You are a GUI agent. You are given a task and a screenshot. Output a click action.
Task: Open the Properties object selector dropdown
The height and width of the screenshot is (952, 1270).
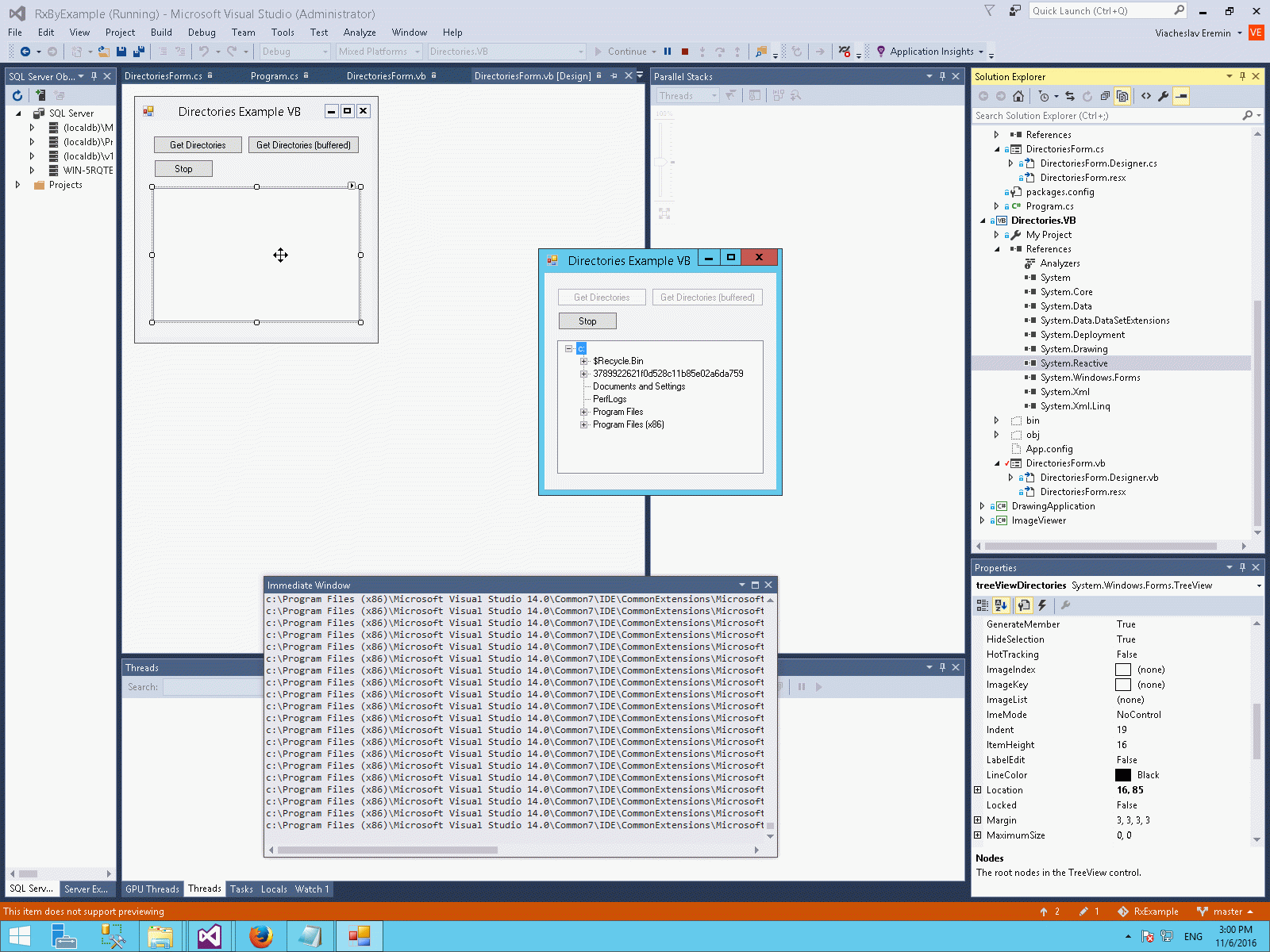(x=1259, y=585)
